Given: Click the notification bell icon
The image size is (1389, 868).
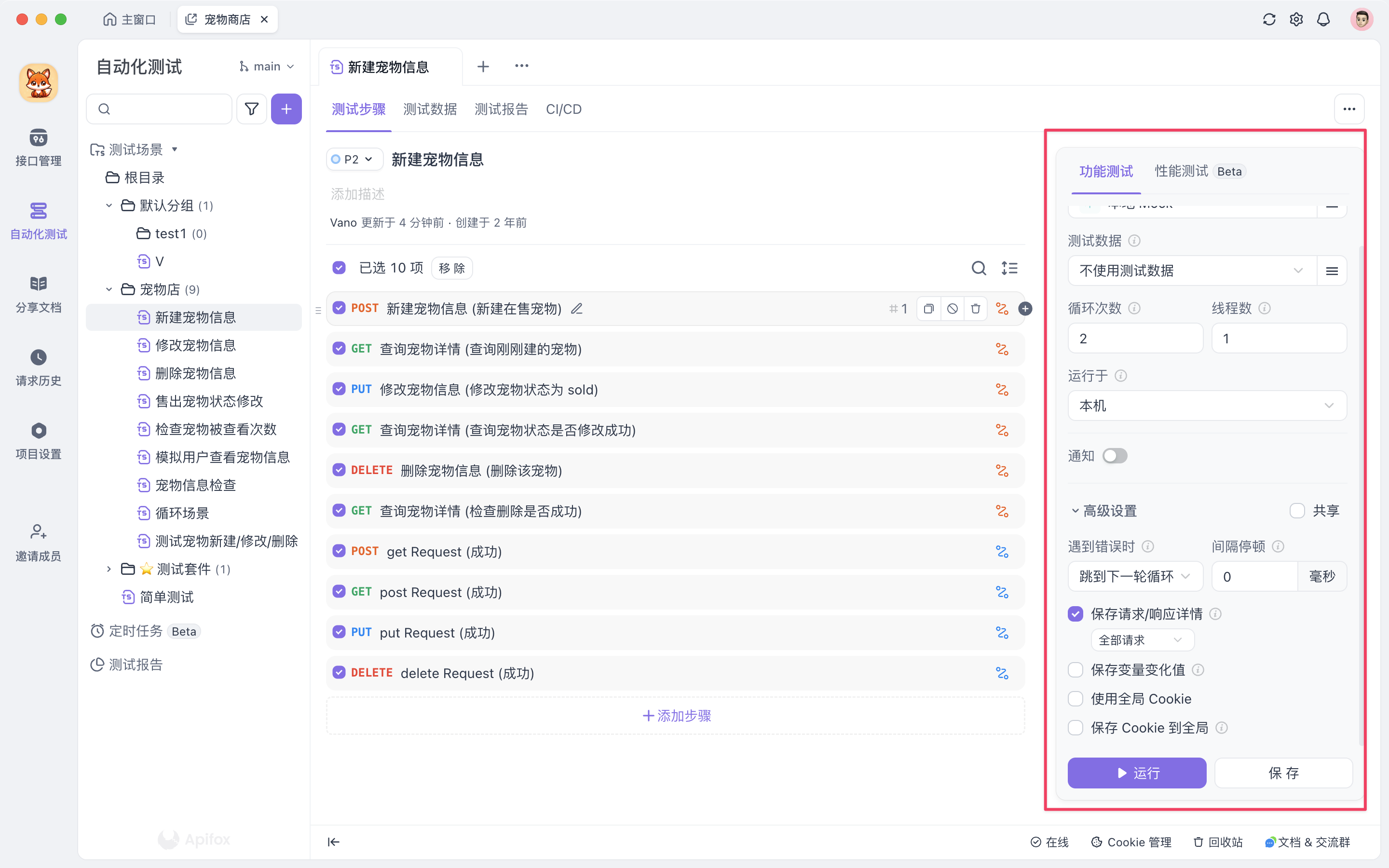Looking at the screenshot, I should (1323, 19).
